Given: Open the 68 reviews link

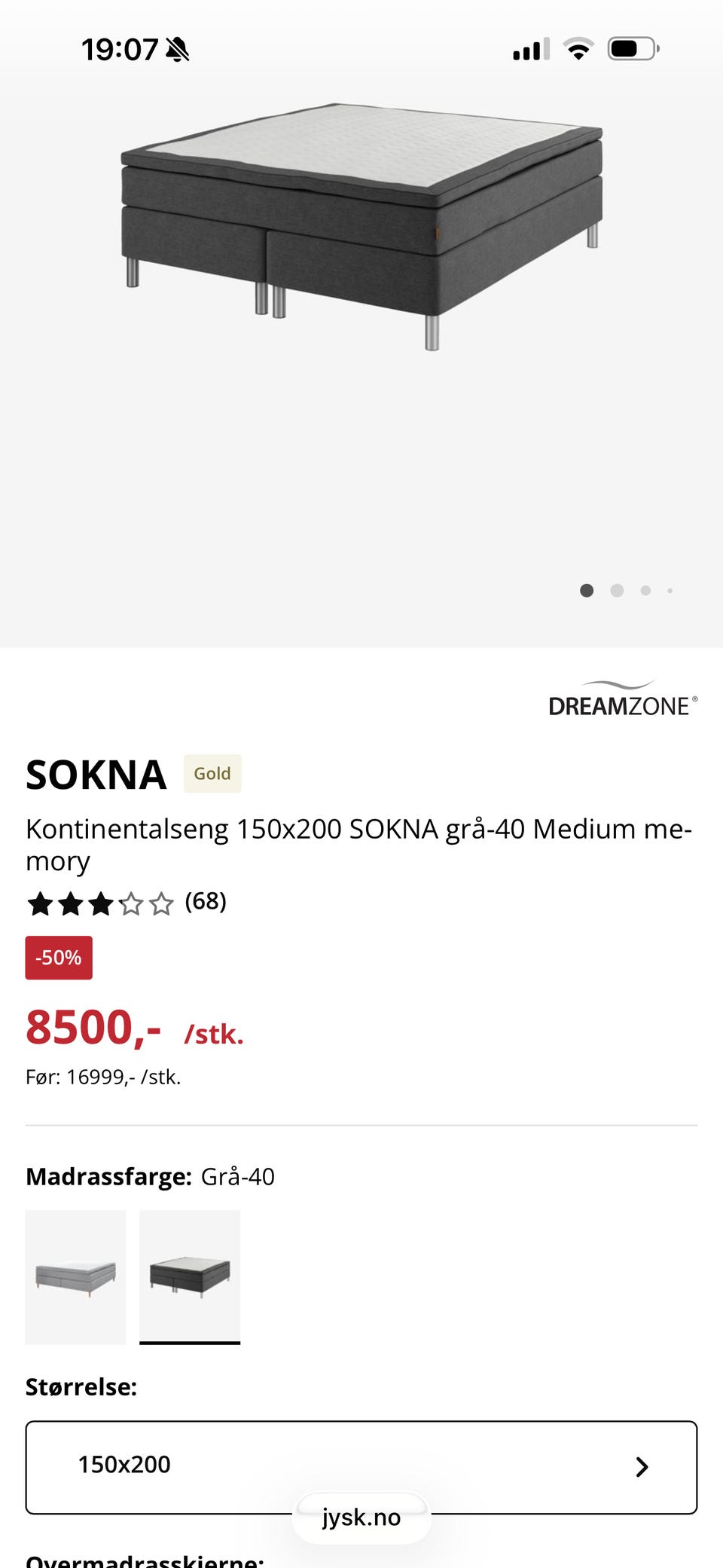Looking at the screenshot, I should click(206, 901).
